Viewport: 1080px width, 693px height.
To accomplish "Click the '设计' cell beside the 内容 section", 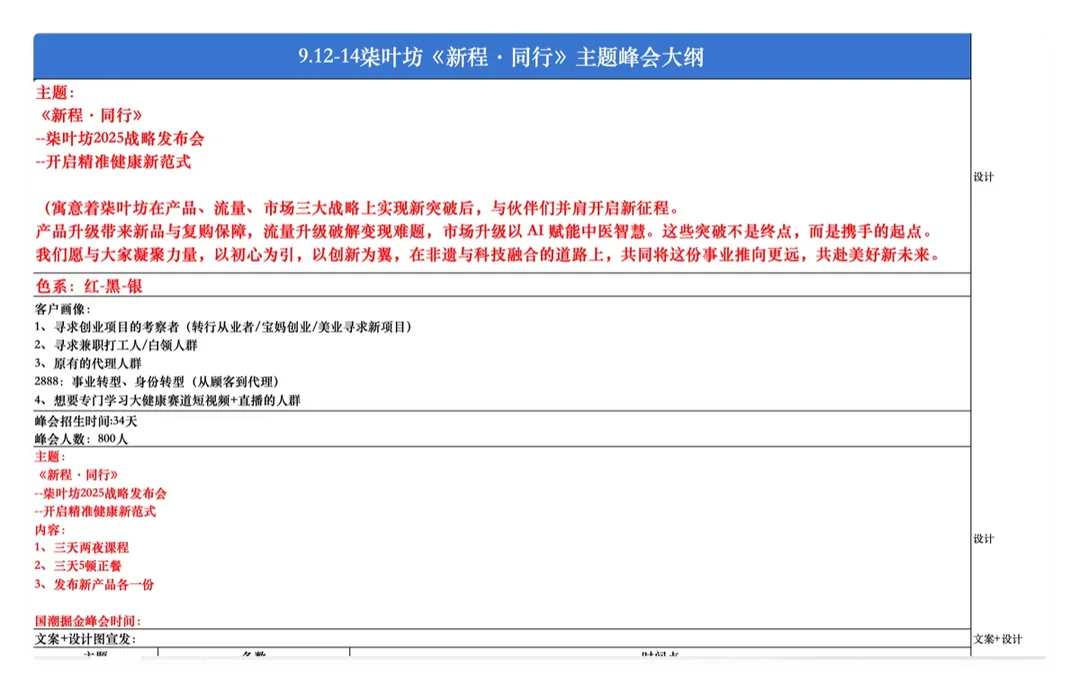I will pos(984,539).
